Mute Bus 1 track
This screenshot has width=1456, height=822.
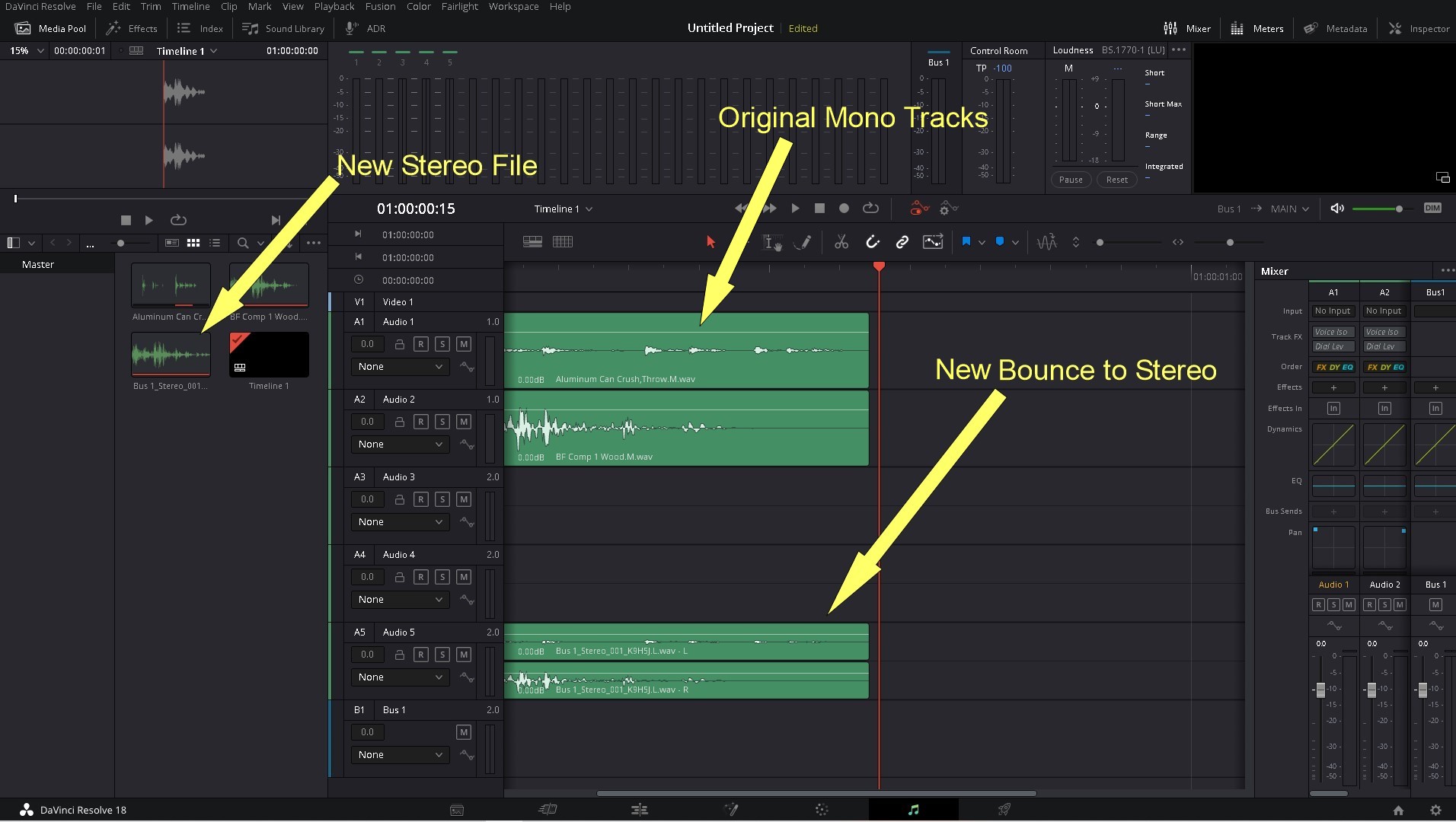point(463,732)
